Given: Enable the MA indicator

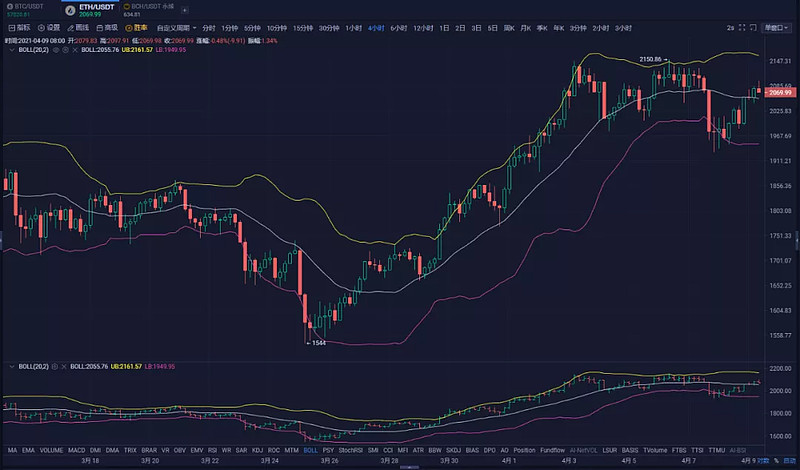Looking at the screenshot, I should tap(12, 450).
